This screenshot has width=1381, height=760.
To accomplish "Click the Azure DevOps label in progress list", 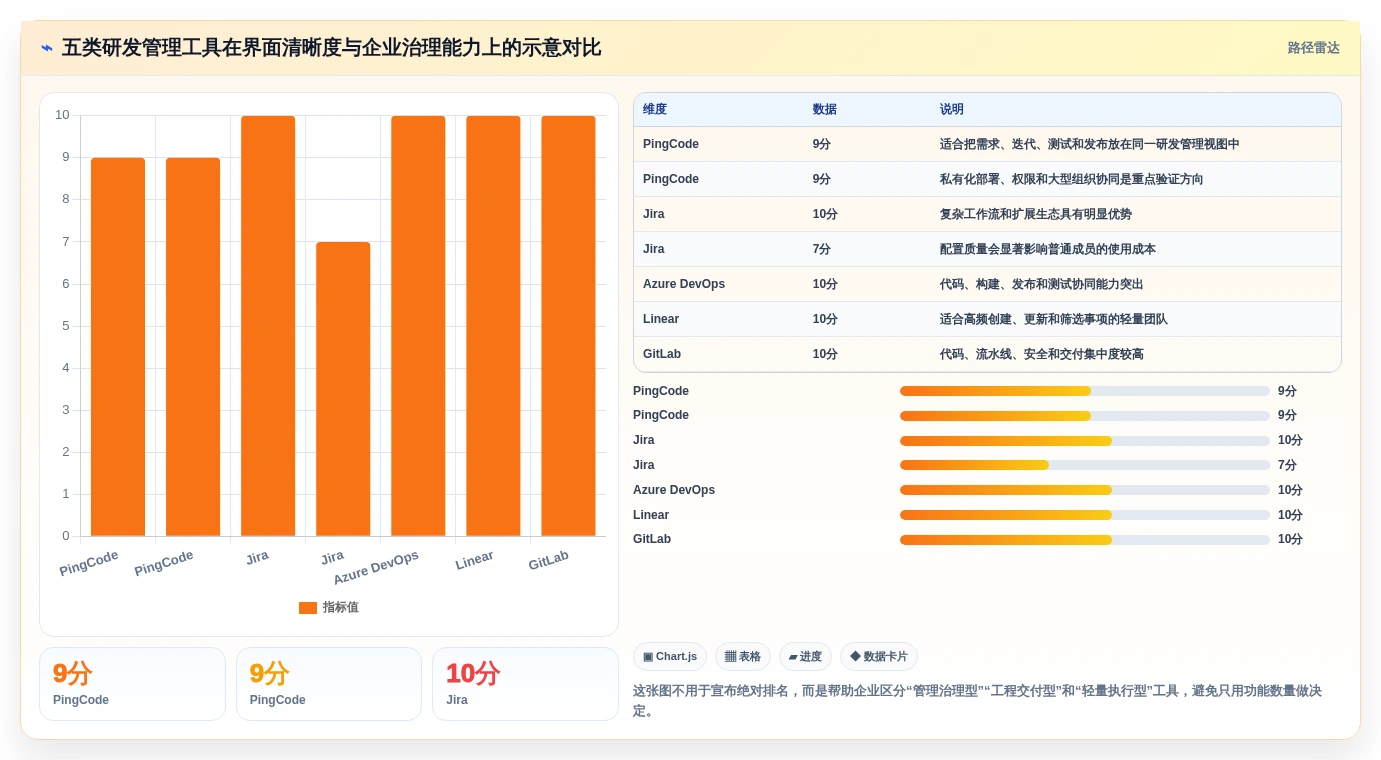I will [674, 490].
